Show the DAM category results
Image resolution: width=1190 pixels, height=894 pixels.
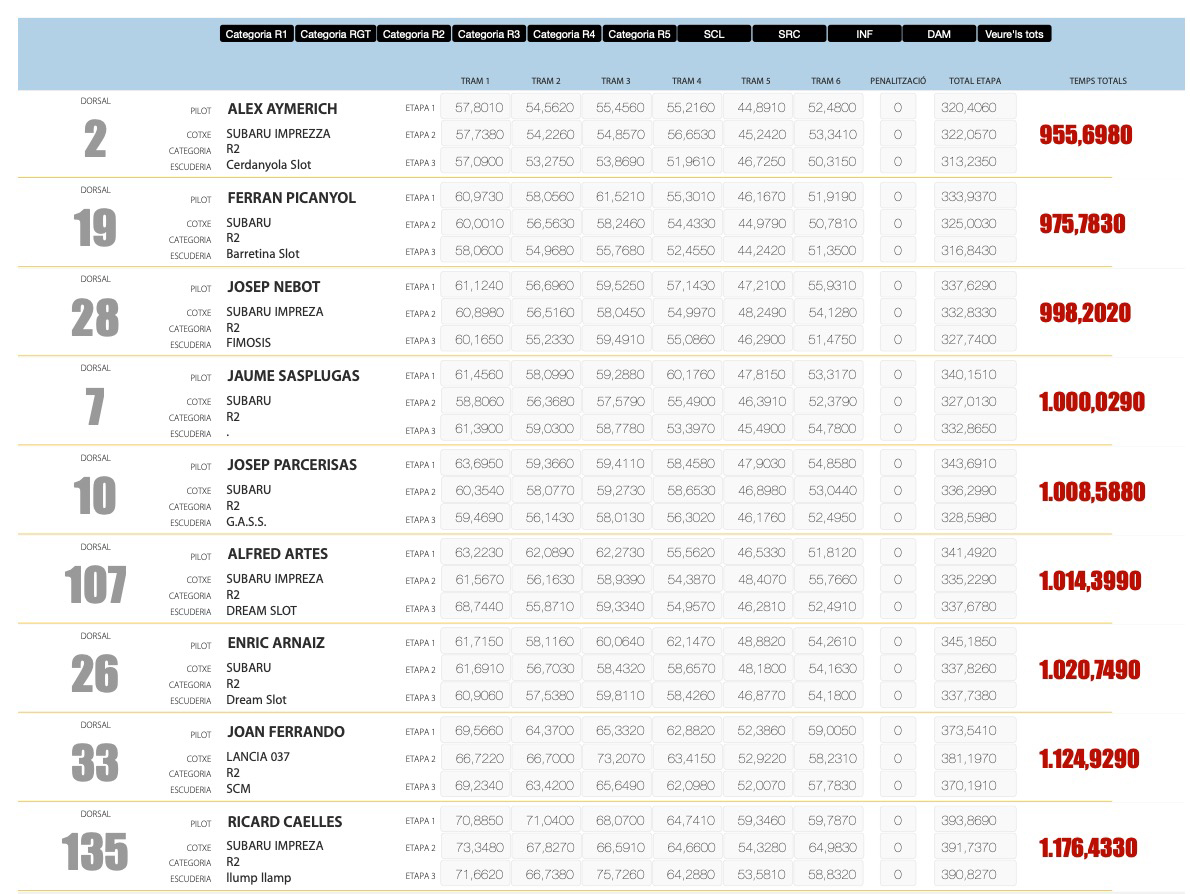pyautogui.click(x=939, y=34)
